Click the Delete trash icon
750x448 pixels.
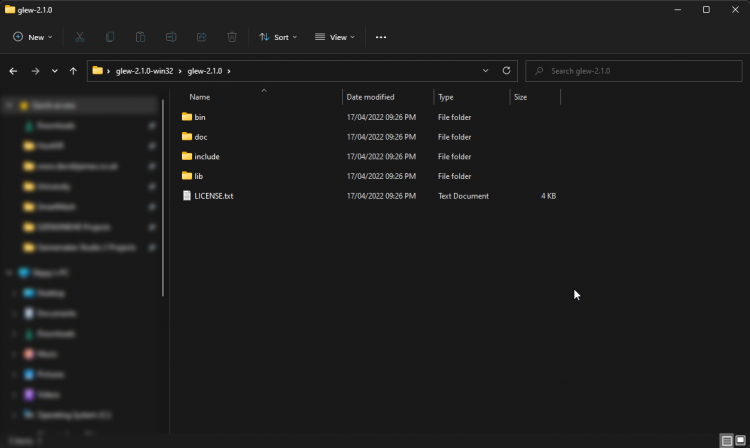coord(232,37)
